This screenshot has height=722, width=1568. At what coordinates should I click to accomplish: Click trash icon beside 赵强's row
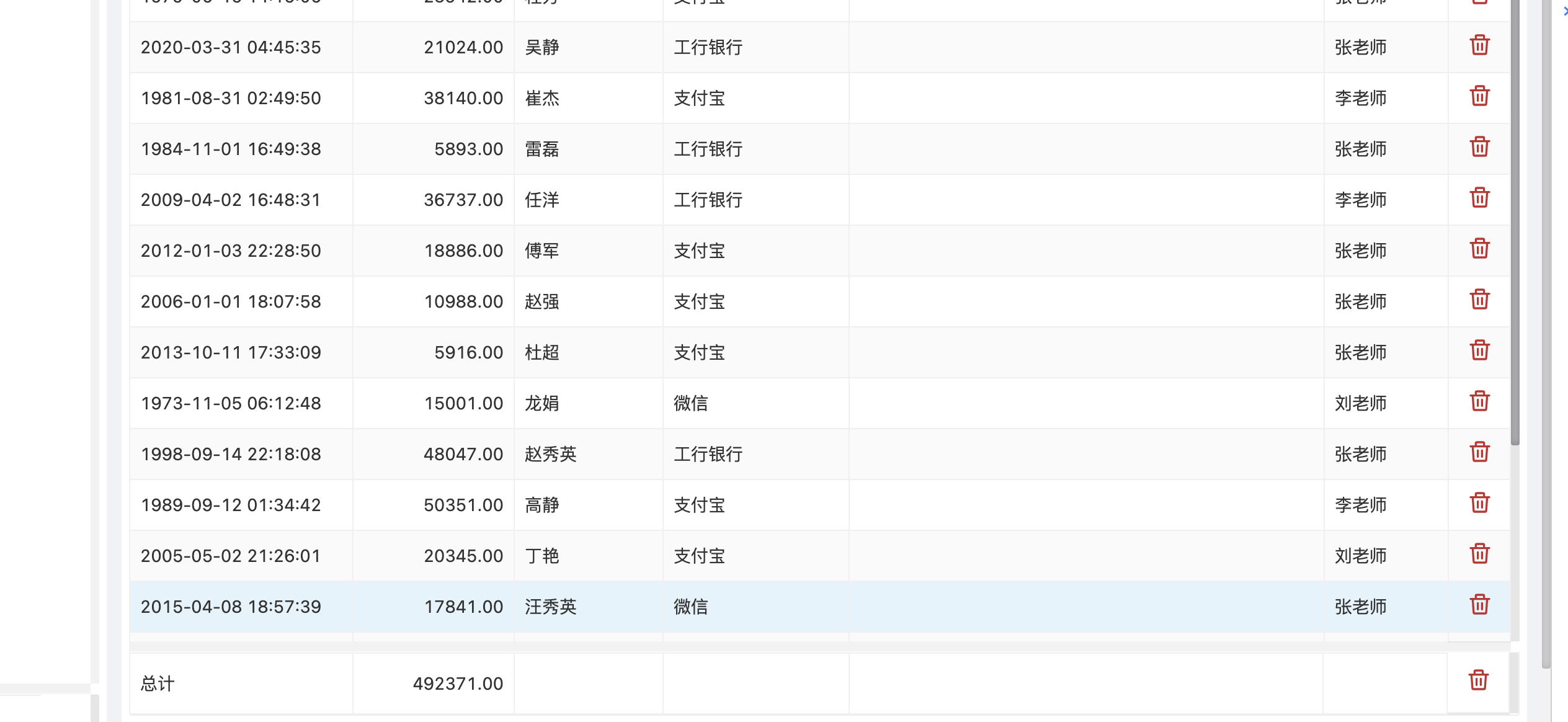pos(1481,300)
